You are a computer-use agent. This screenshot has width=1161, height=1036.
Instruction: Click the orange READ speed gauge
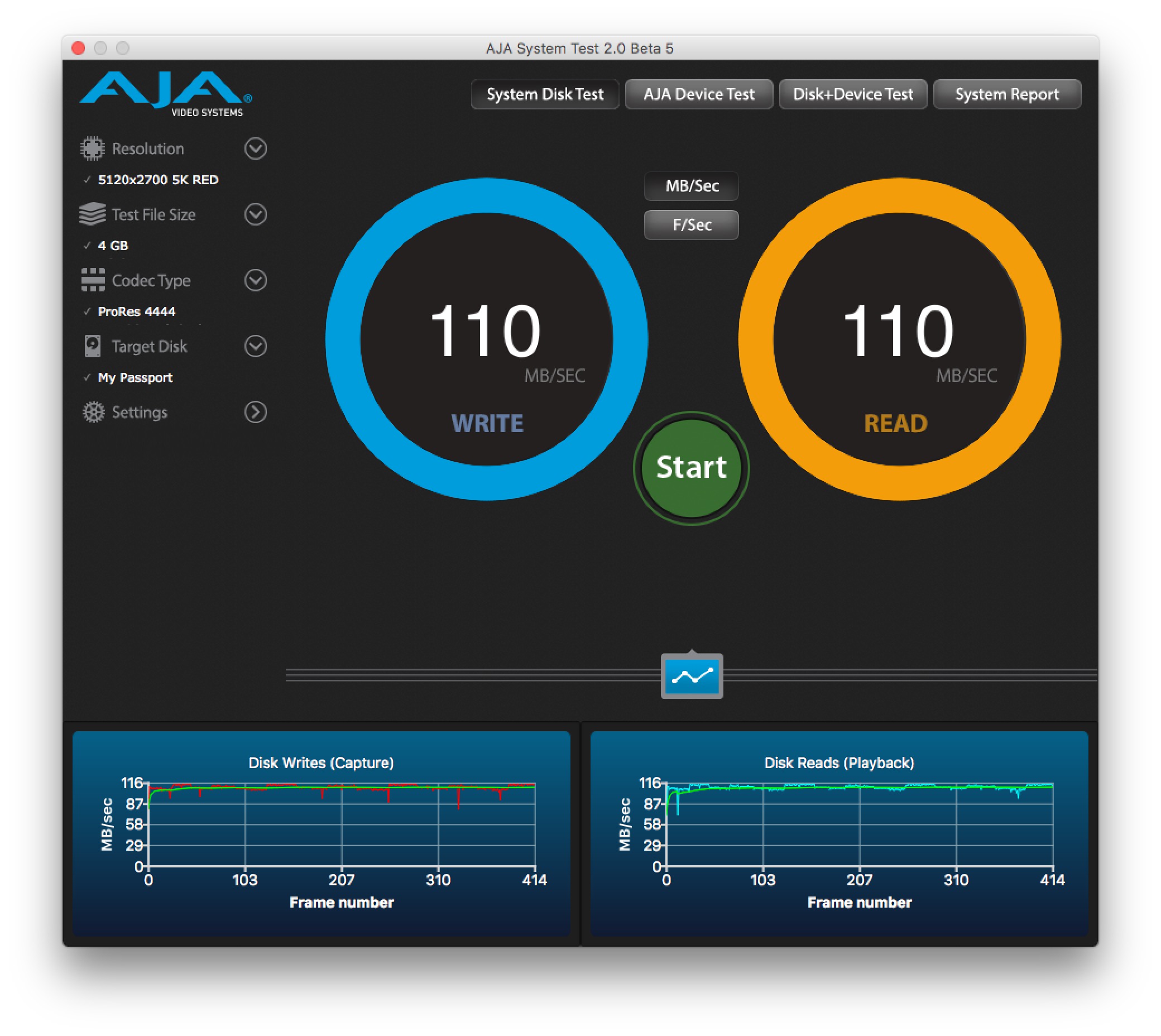coord(899,339)
